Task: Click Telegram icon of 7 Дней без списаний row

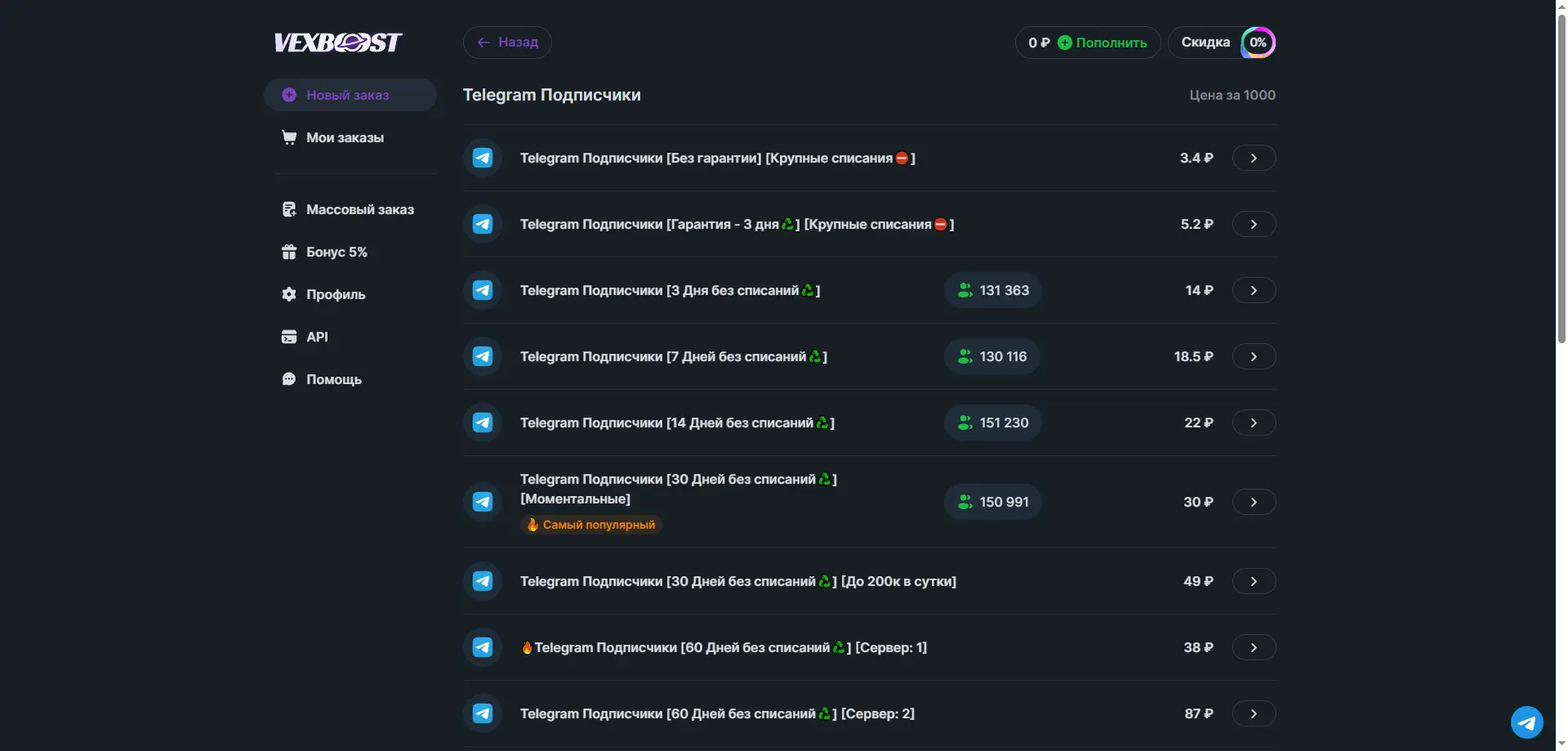Action: point(483,356)
